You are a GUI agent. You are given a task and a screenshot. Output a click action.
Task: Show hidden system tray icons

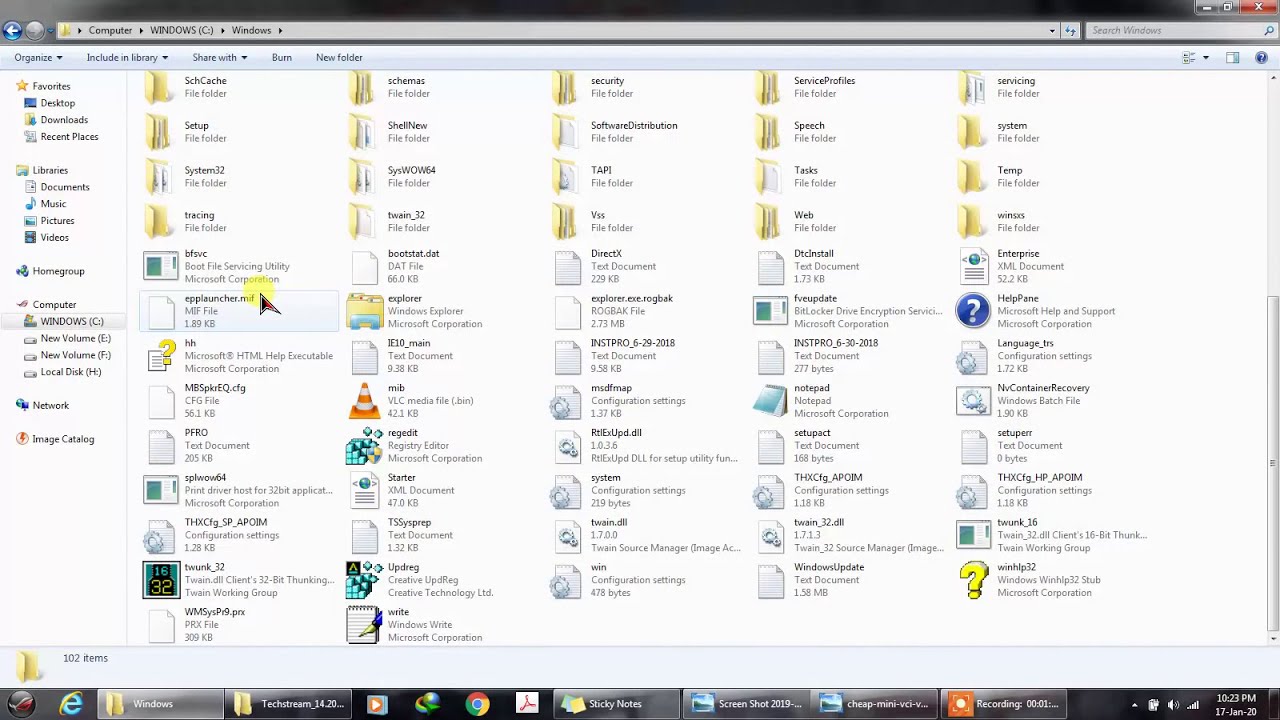[x=1134, y=704]
